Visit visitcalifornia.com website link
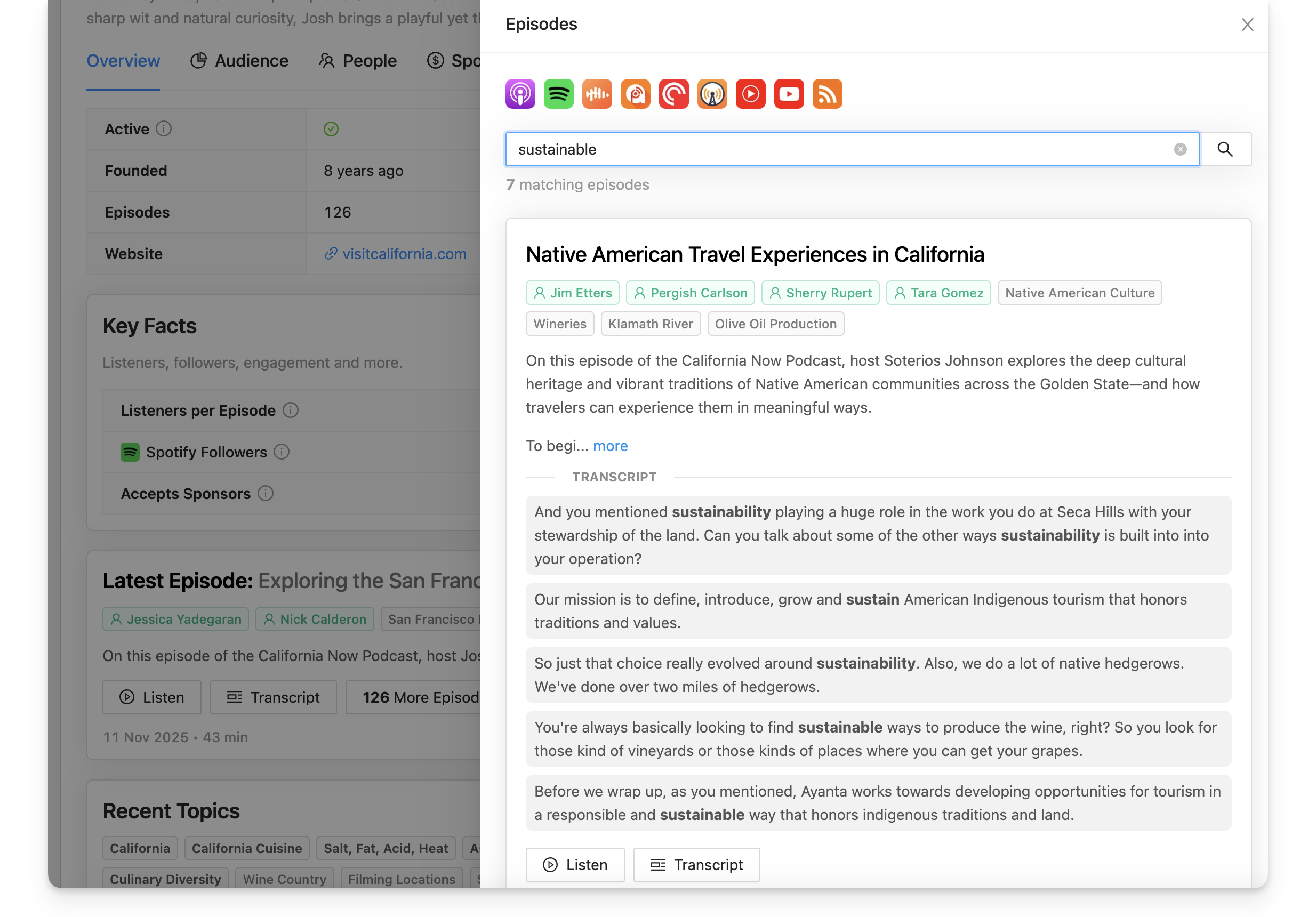Image resolution: width=1316 pixels, height=917 pixels. click(x=404, y=253)
